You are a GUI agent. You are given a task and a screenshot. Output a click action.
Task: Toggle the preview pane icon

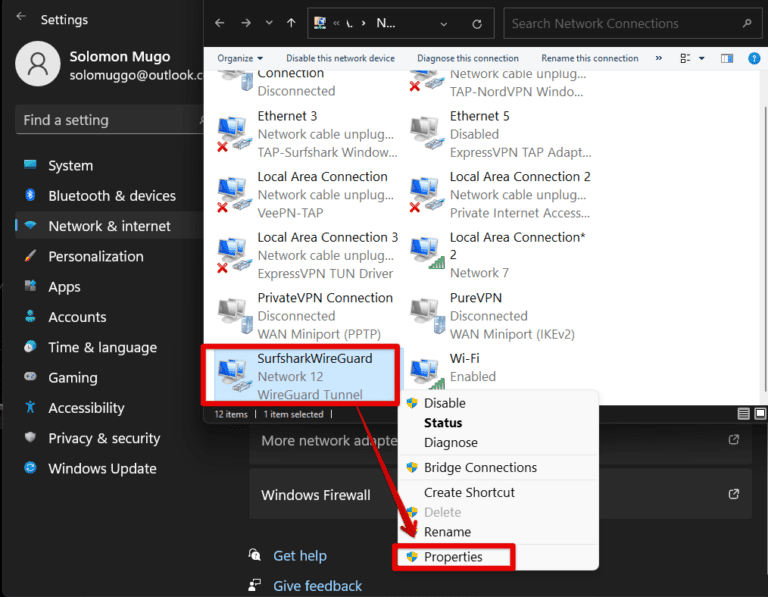(x=727, y=58)
